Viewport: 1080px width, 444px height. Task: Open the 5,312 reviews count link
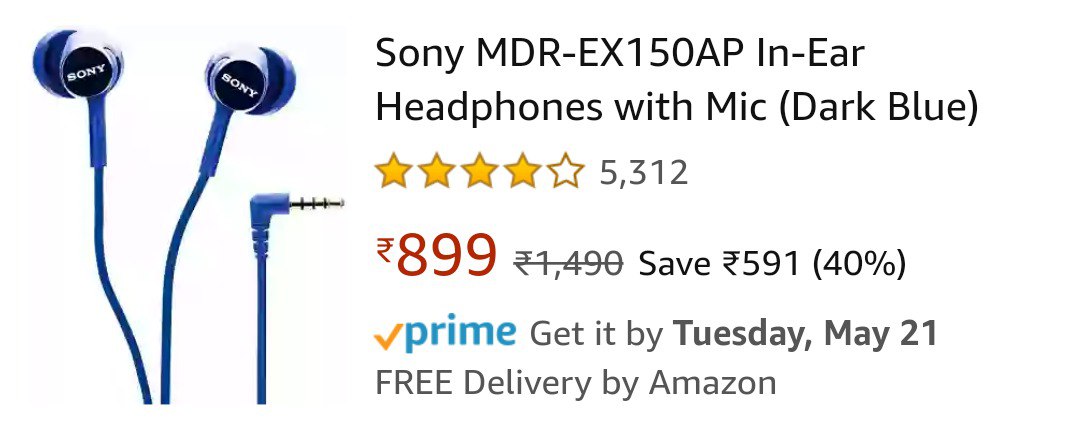643,172
